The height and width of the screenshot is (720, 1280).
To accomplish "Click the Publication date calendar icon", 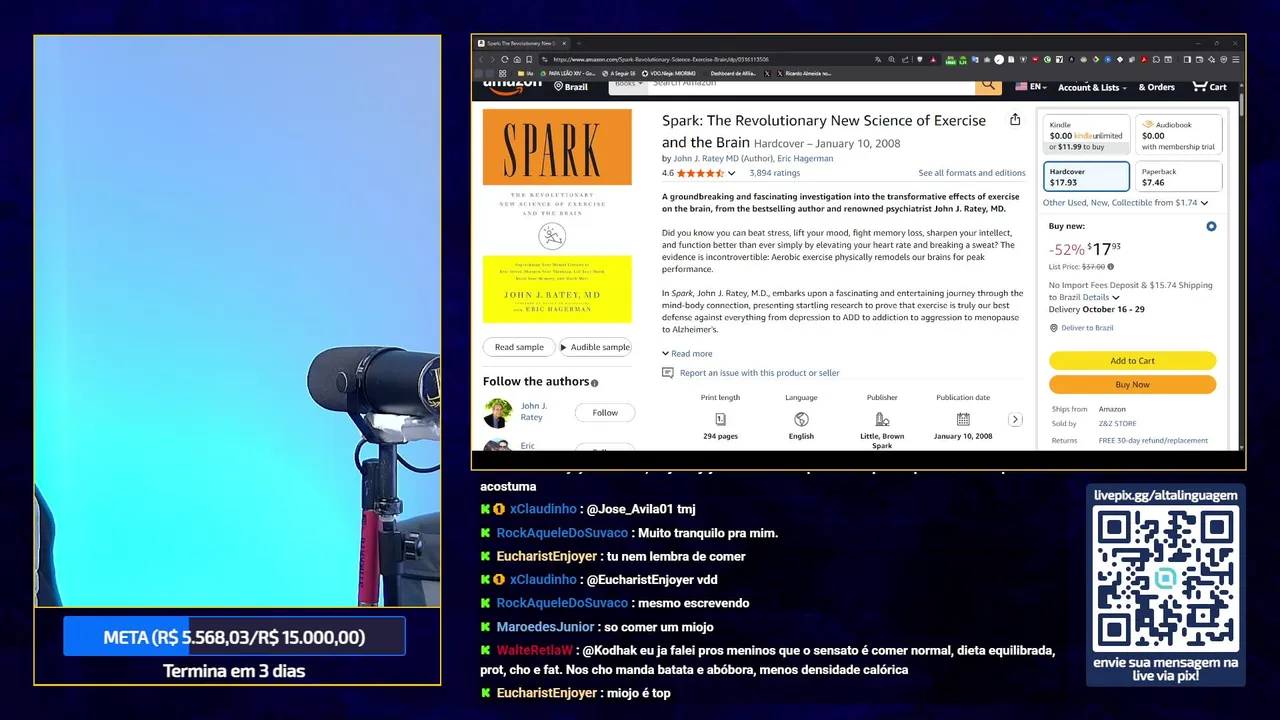I will tap(963, 419).
